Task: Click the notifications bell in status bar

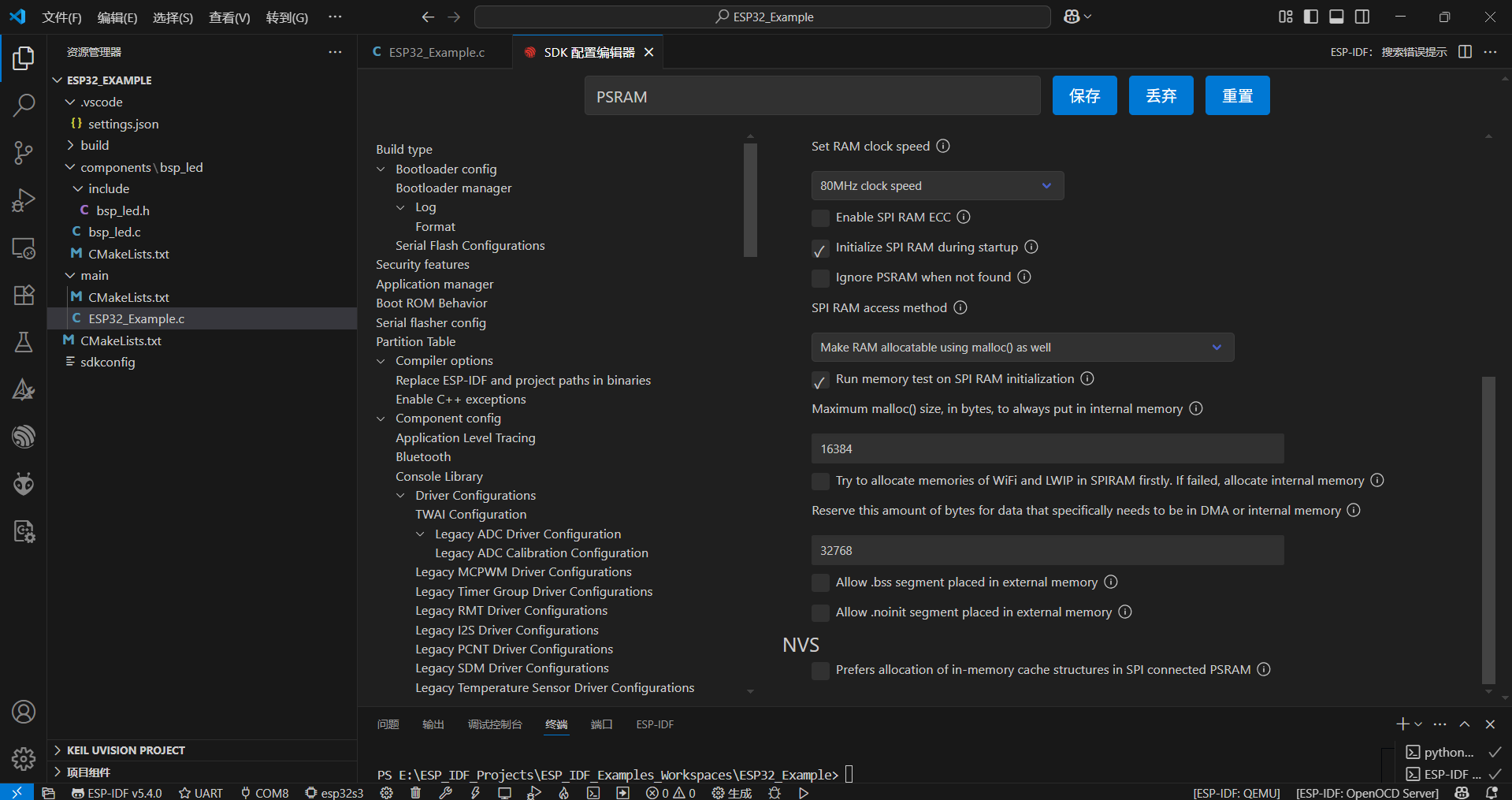Action: click(x=1492, y=793)
